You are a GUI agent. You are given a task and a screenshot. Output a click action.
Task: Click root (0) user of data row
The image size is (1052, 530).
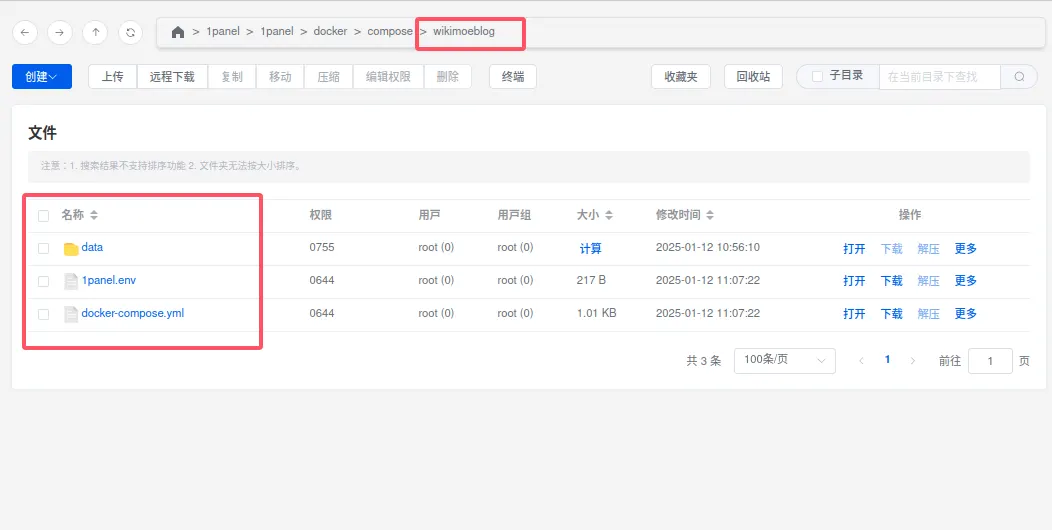point(436,248)
